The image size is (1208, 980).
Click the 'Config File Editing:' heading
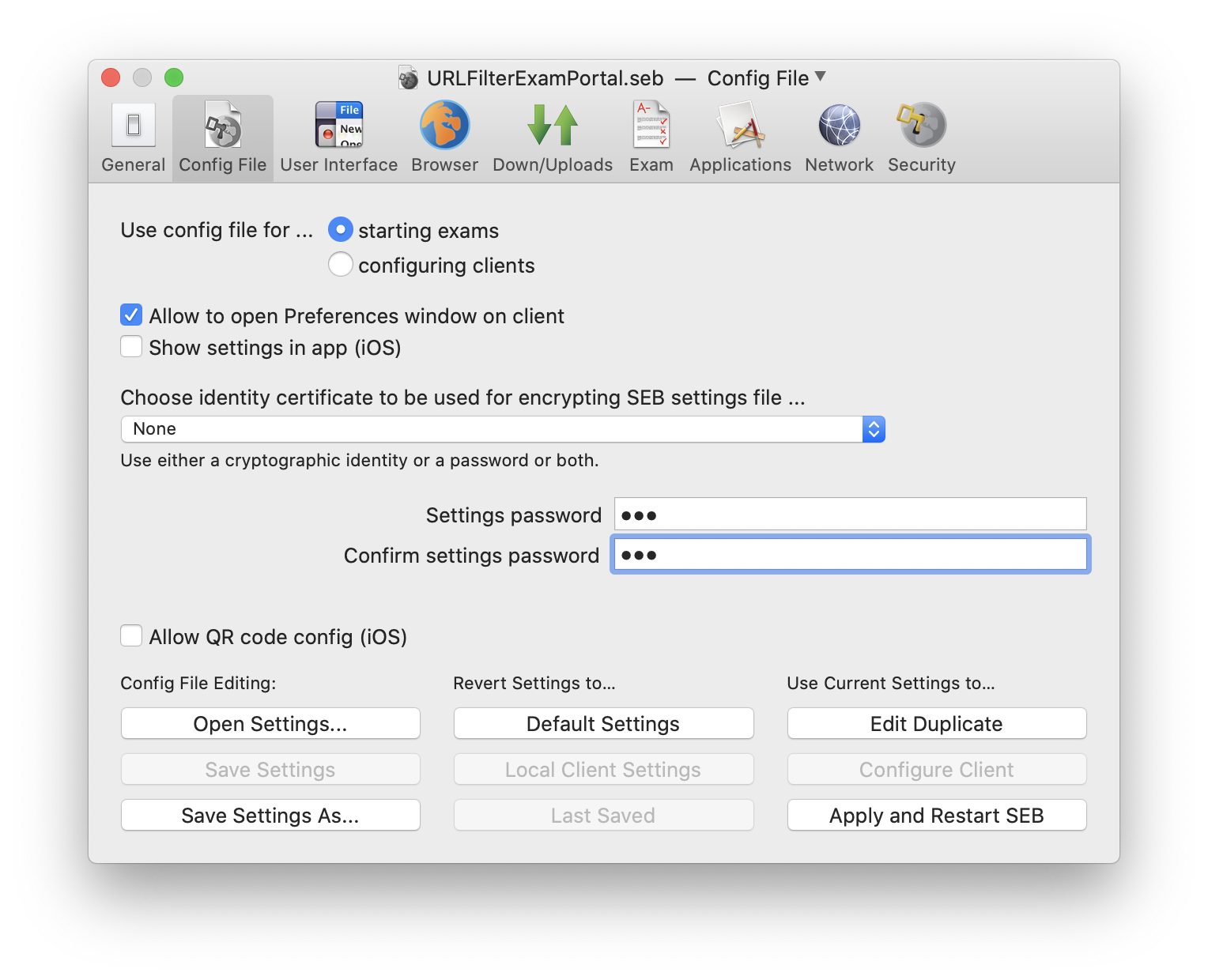coord(198,683)
